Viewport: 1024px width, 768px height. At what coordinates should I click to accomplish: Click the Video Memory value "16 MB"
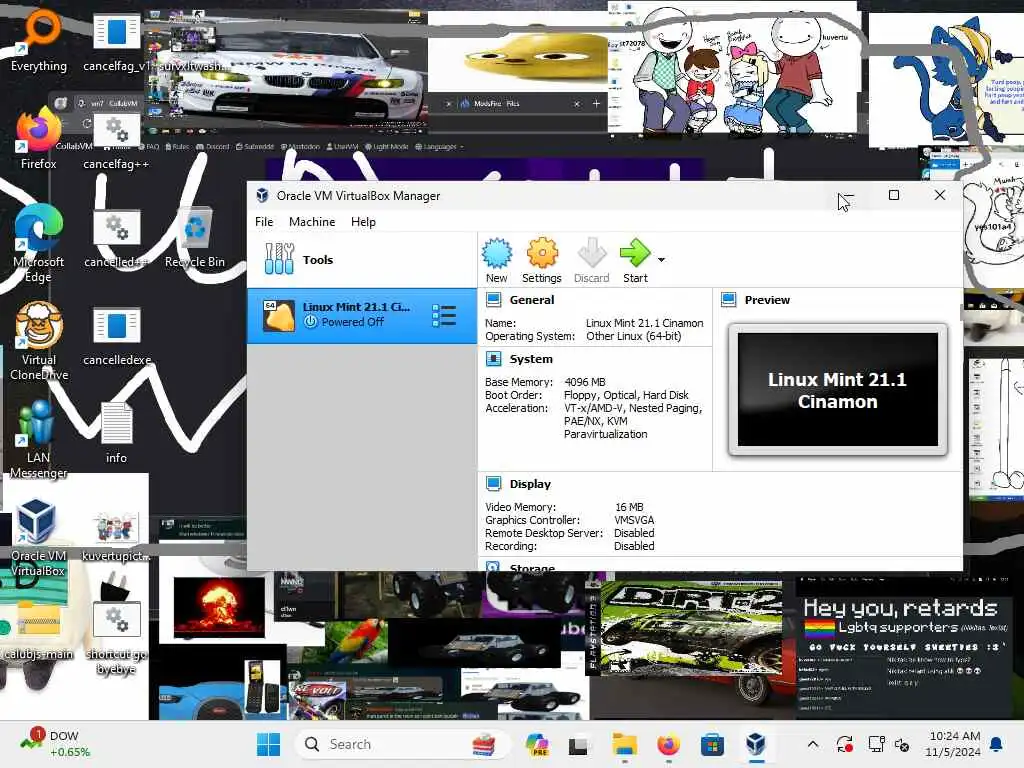point(630,507)
